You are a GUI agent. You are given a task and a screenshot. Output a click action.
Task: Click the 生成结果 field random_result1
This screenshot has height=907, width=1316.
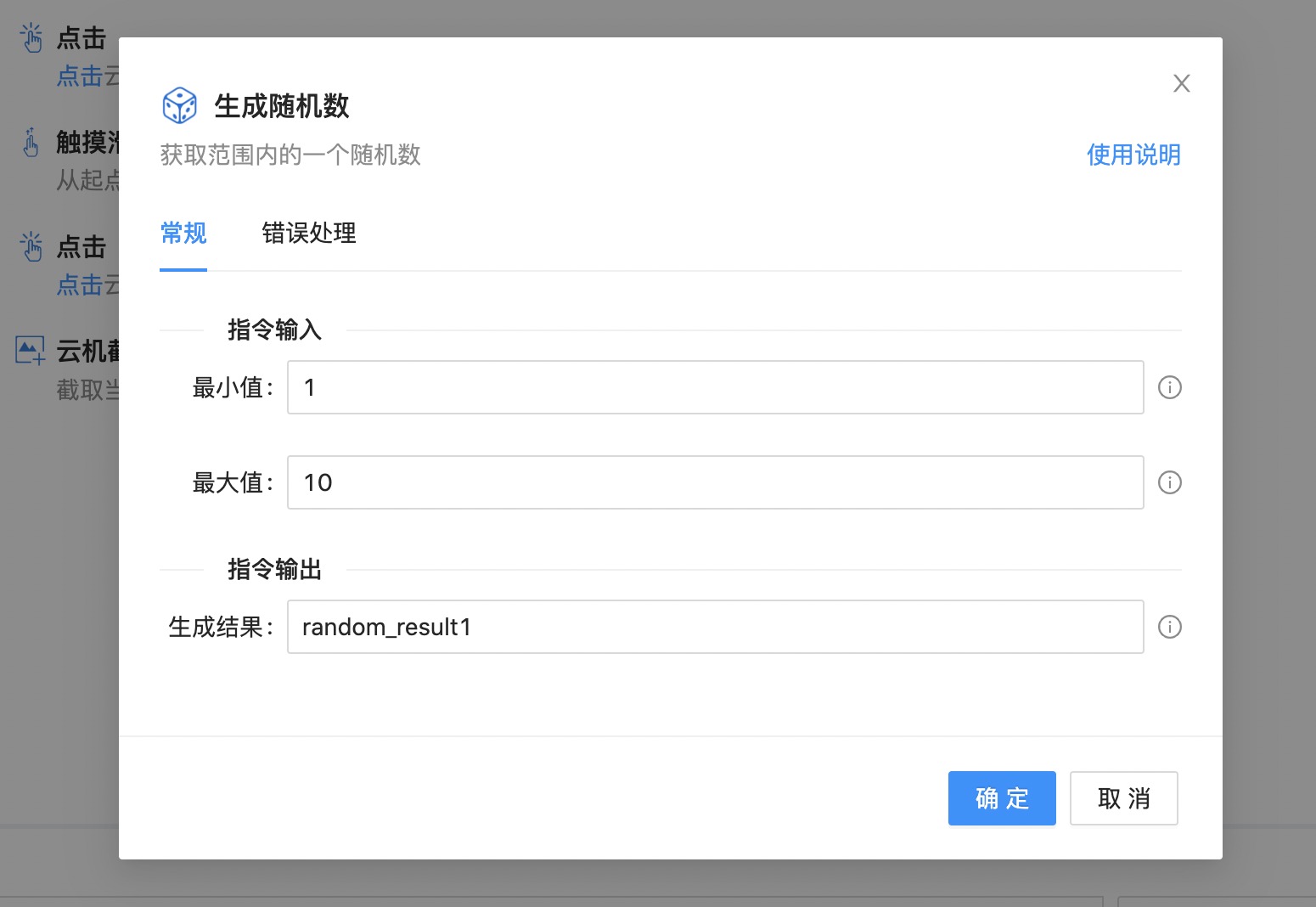(715, 627)
